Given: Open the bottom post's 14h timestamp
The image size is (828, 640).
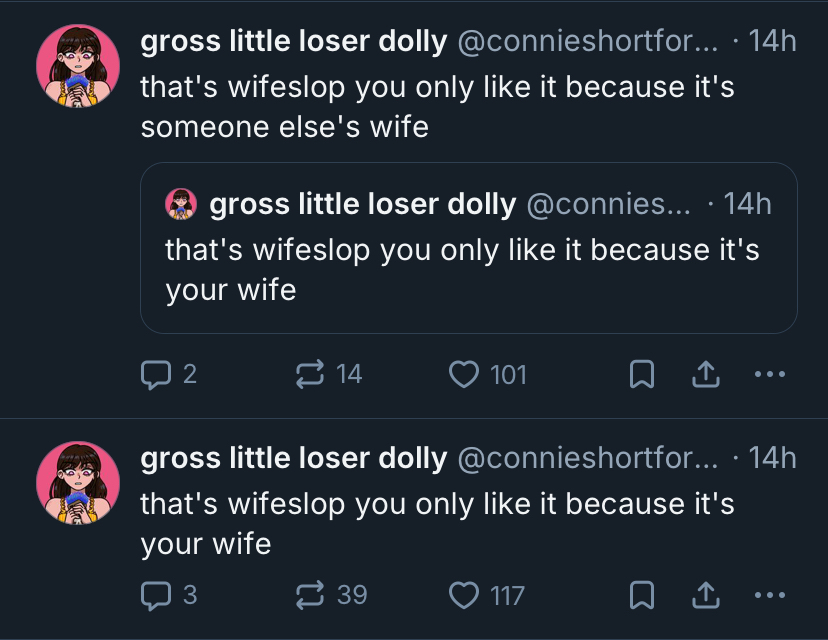Looking at the screenshot, I should [x=772, y=459].
